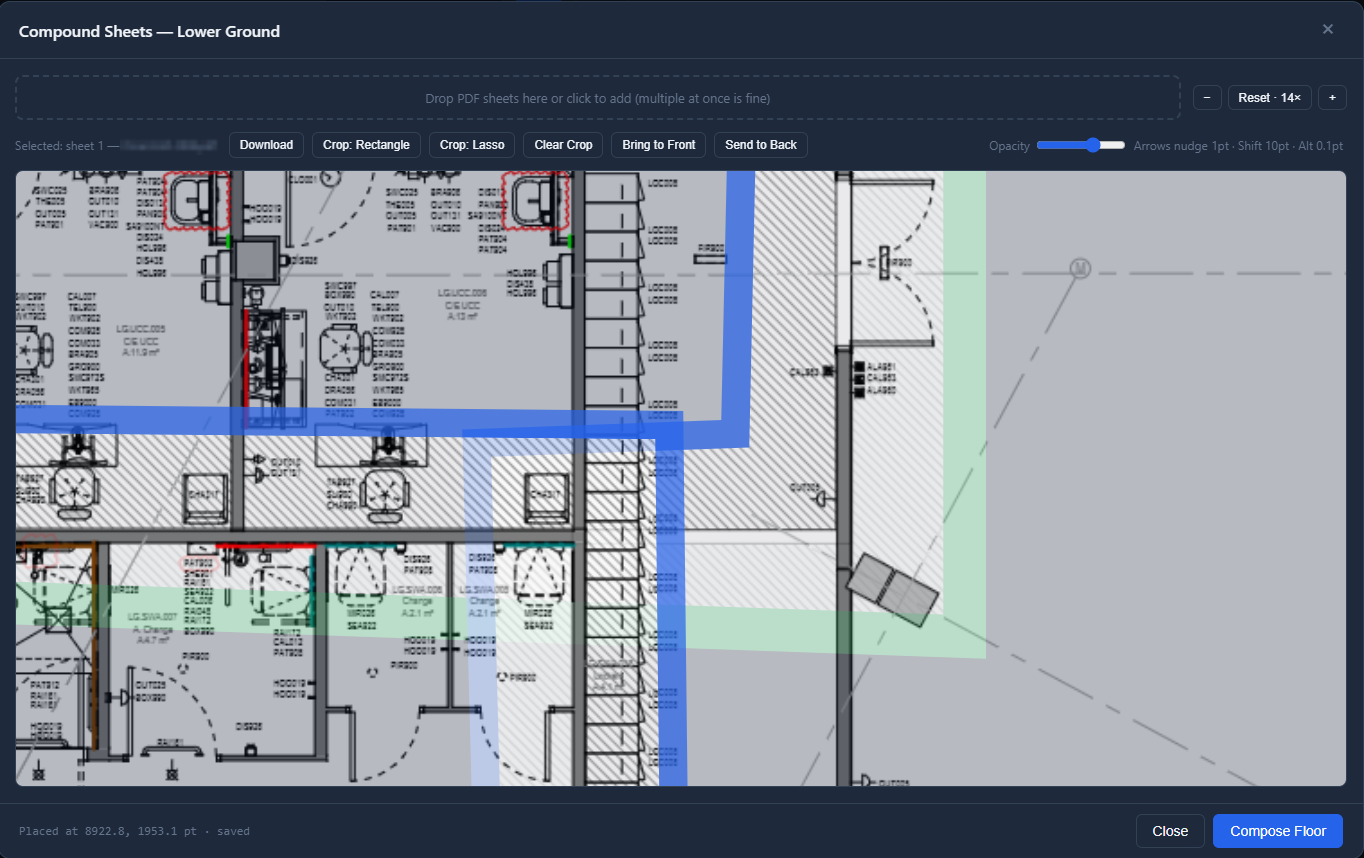Bring the selected sheet to front

[x=658, y=145]
